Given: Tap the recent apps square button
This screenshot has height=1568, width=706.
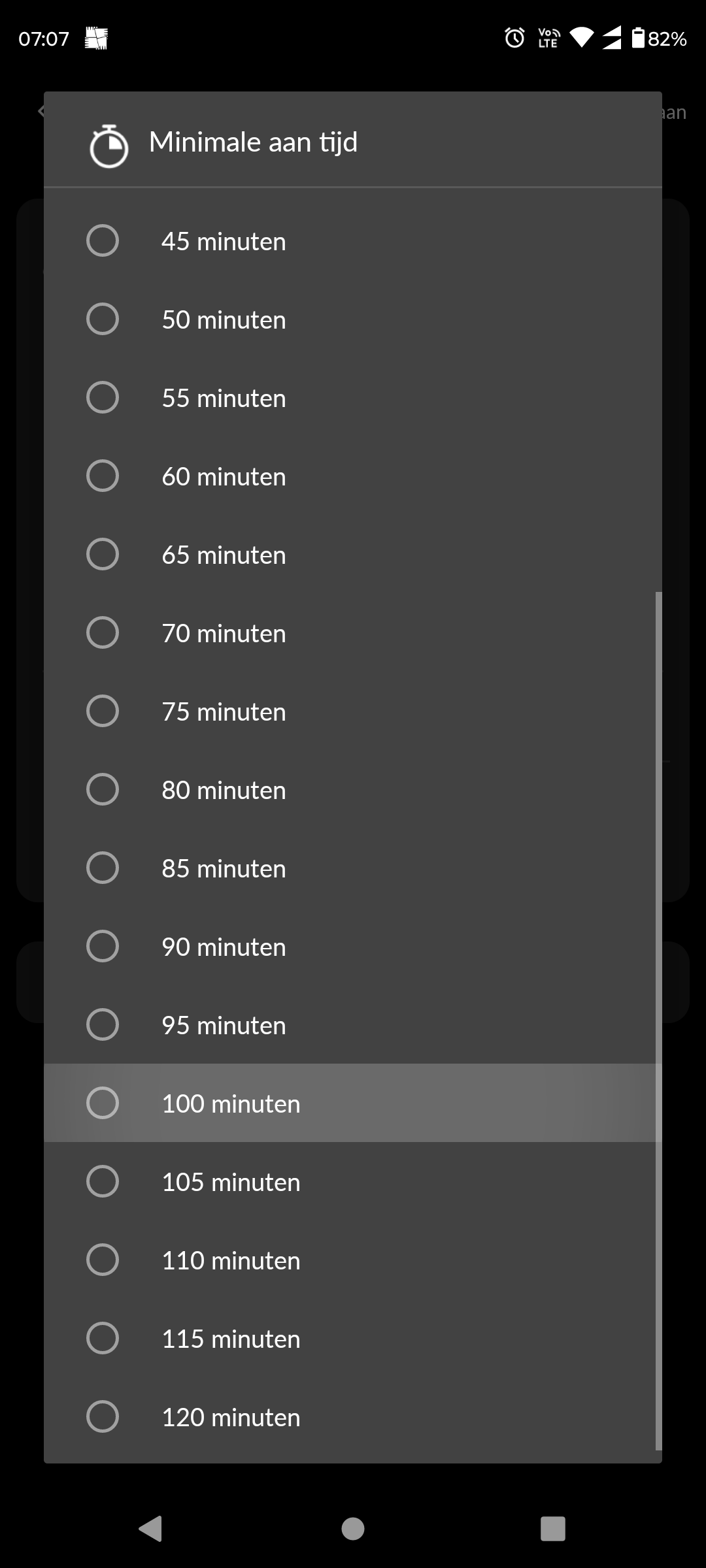Looking at the screenshot, I should coord(553,1529).
